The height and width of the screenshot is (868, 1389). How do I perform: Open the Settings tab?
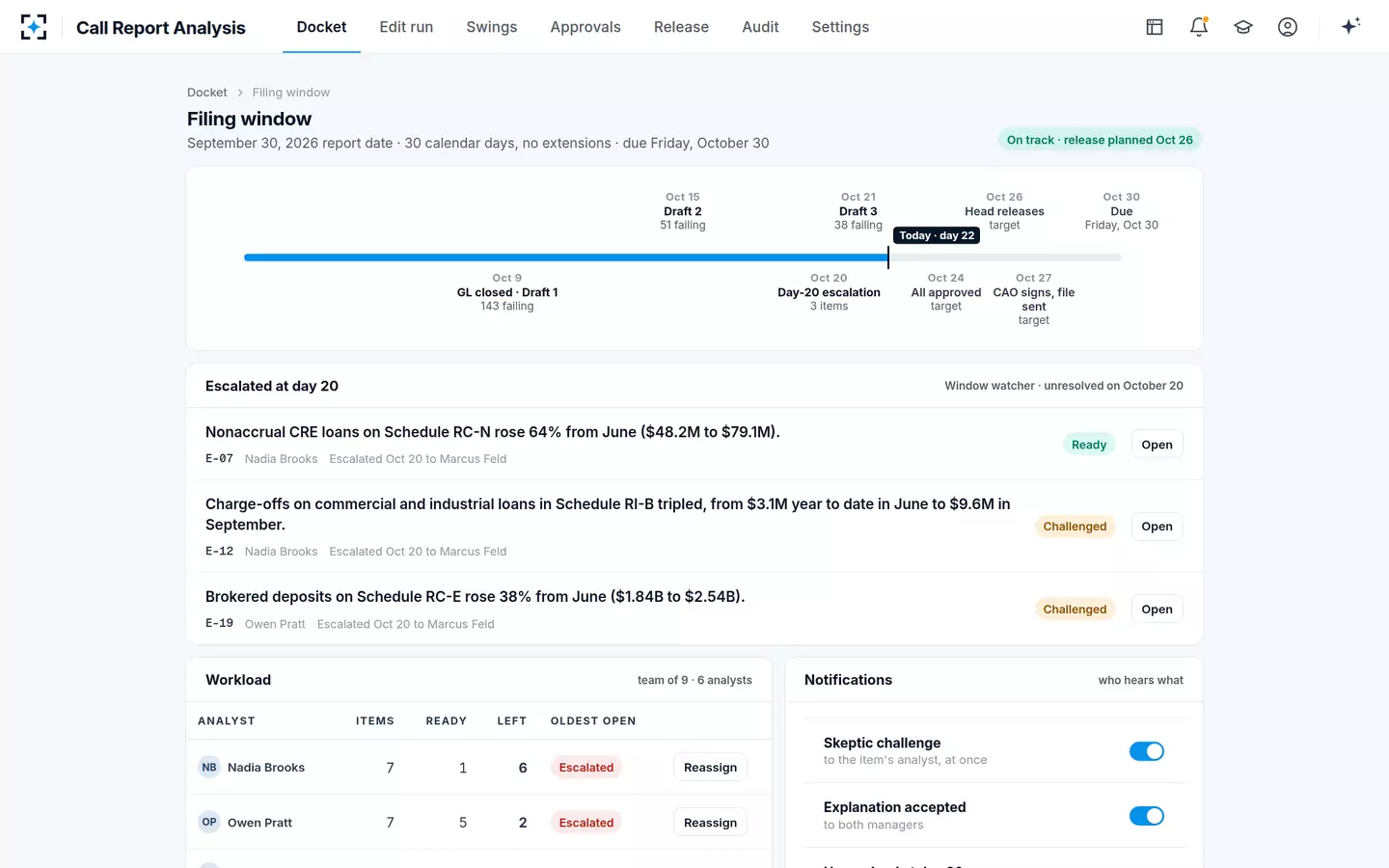[840, 27]
